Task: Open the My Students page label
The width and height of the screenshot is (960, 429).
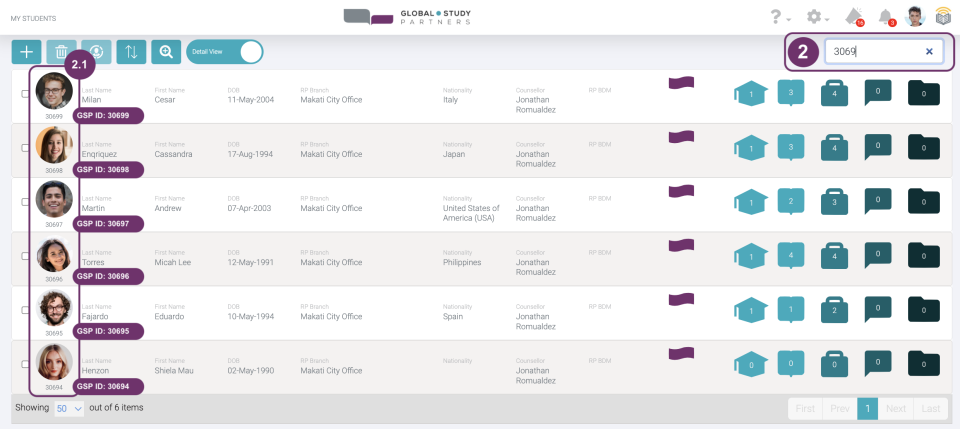Action: coord(33,18)
